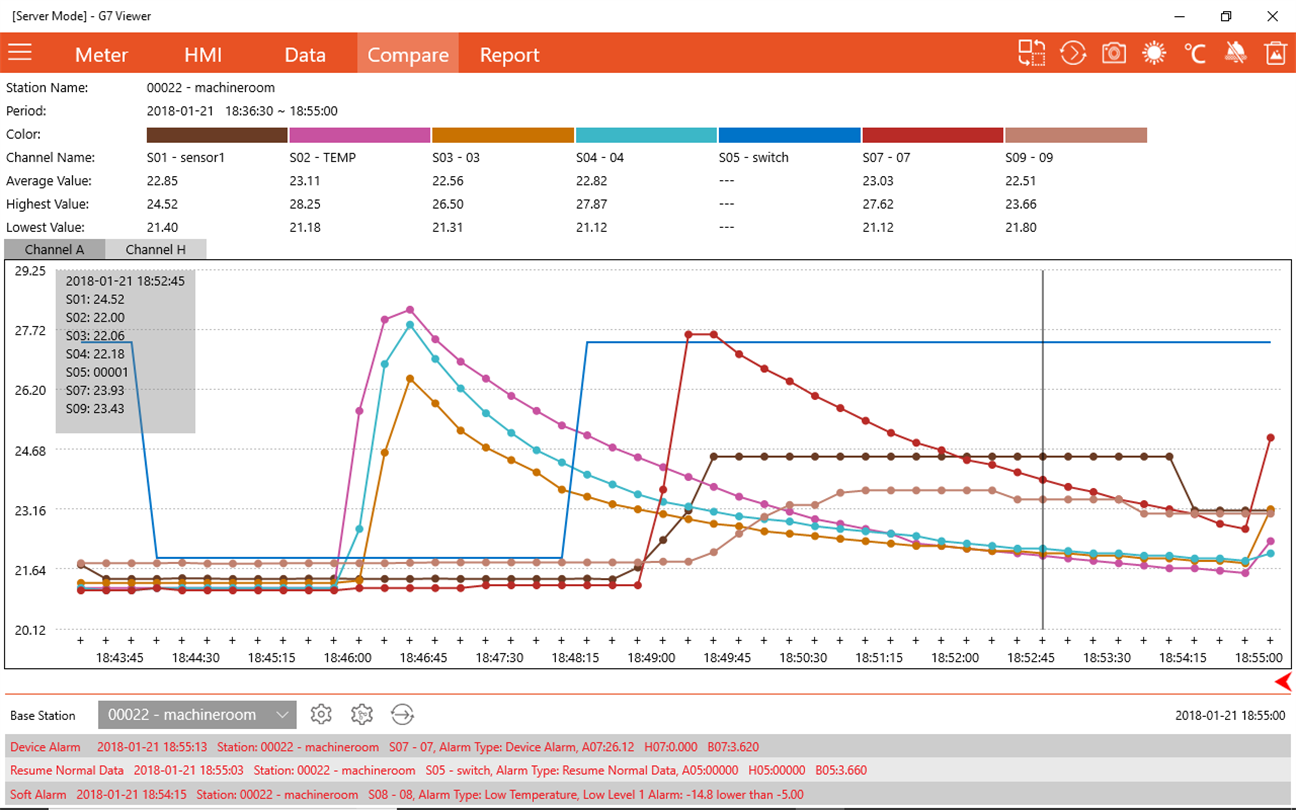Click the swap channels icon

click(x=1032, y=53)
